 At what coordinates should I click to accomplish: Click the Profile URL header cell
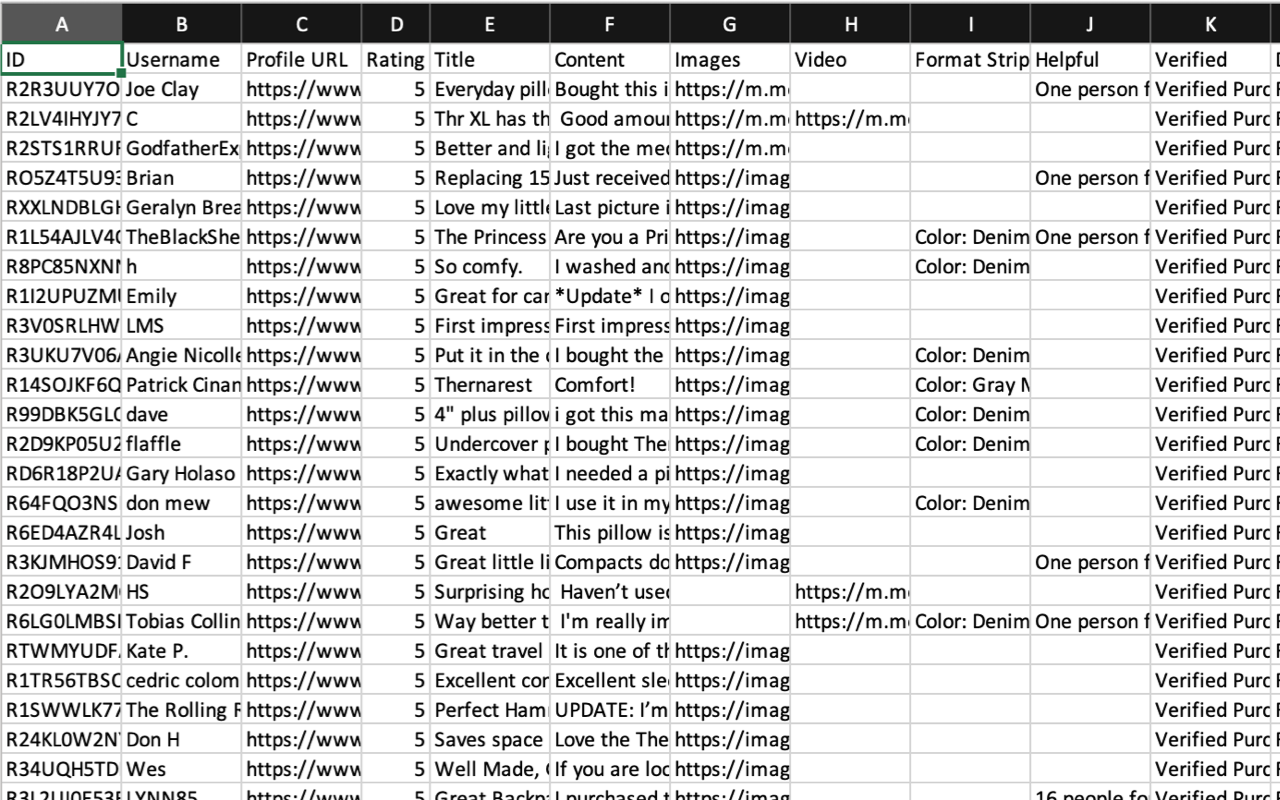[302, 60]
